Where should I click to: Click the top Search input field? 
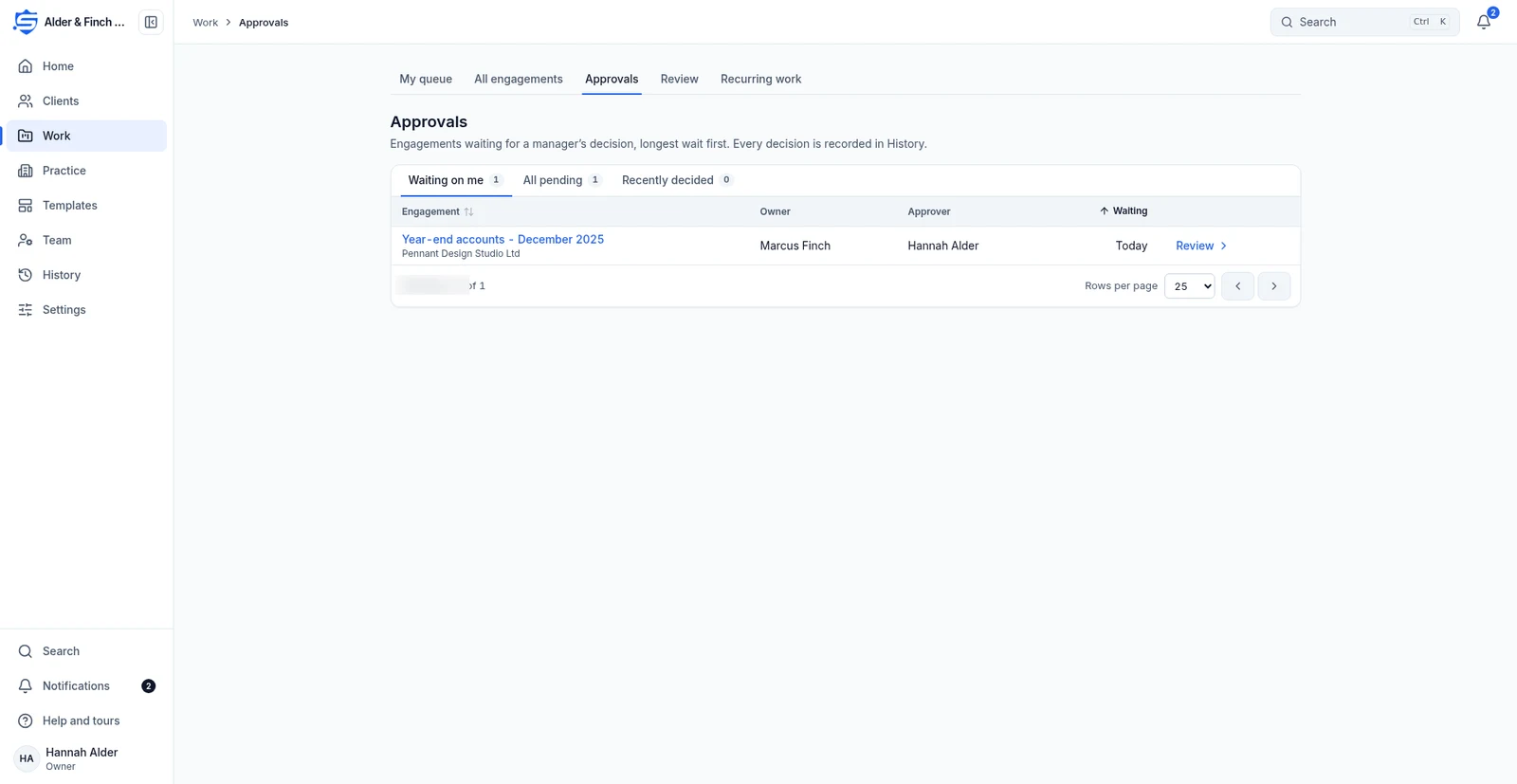pos(1364,22)
